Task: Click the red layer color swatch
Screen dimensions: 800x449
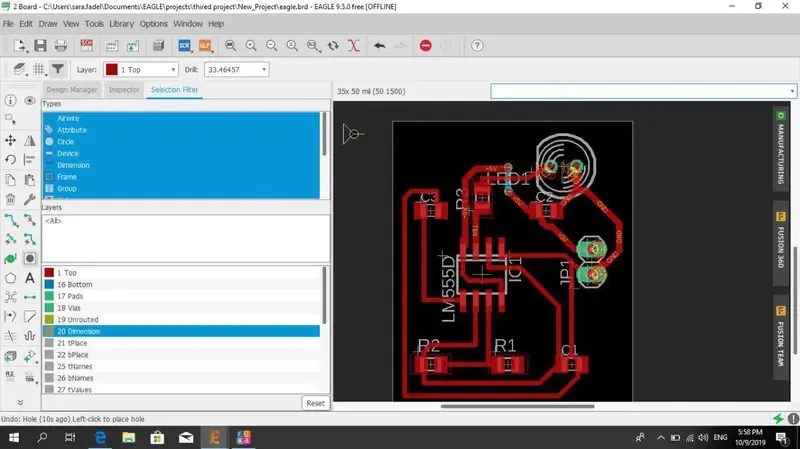Action: 111,70
